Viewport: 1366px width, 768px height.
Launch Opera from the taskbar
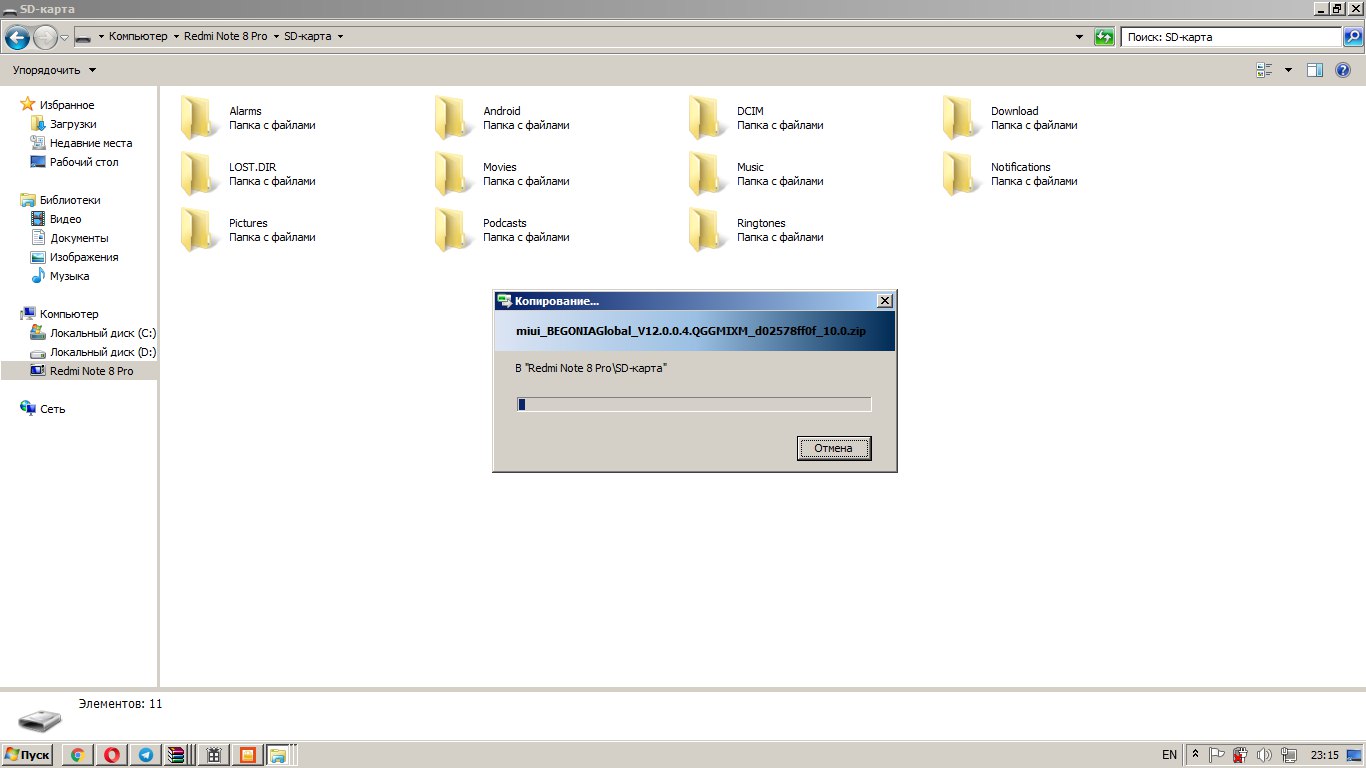(x=111, y=755)
